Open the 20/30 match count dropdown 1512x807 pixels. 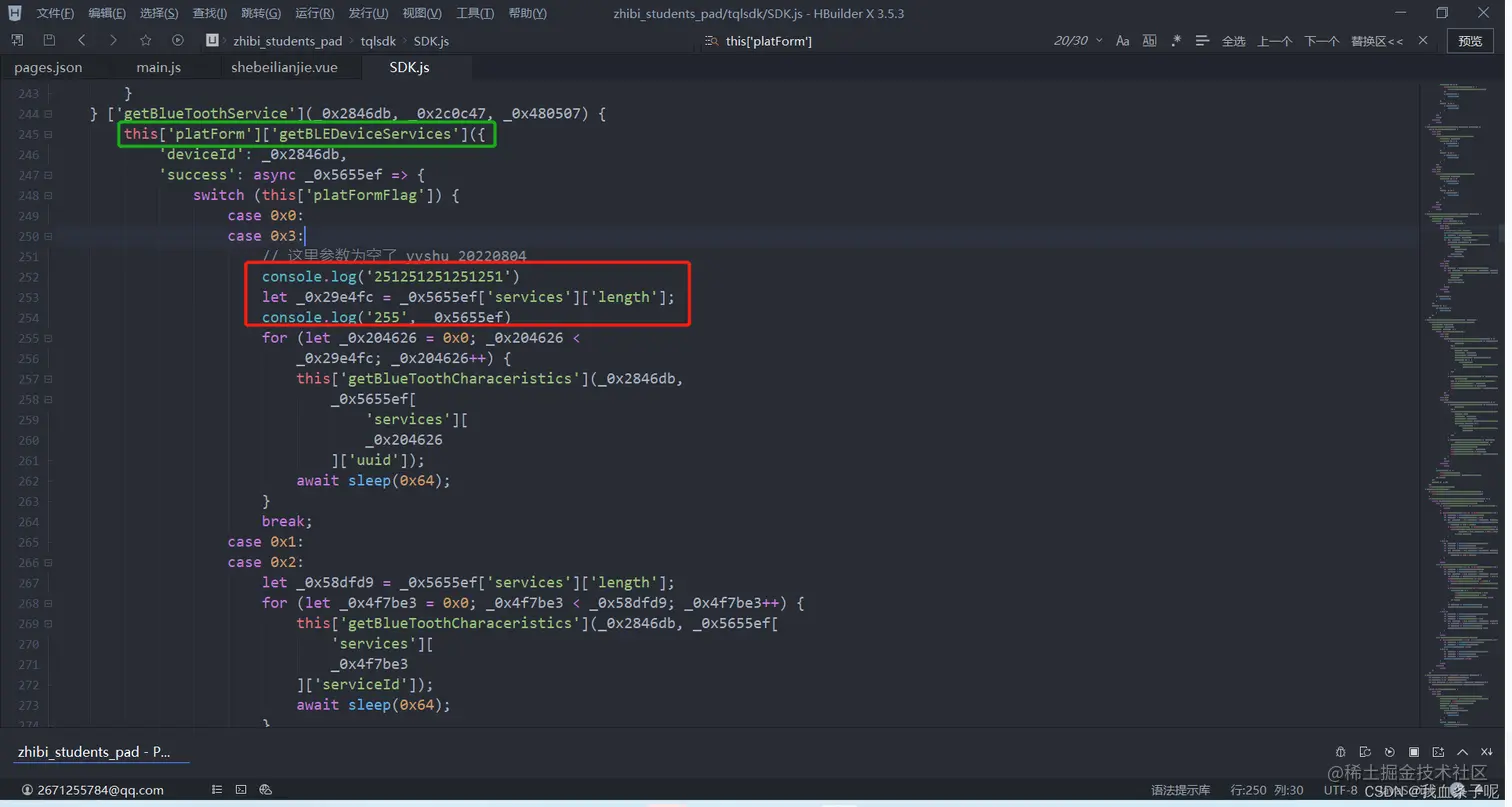point(1078,40)
